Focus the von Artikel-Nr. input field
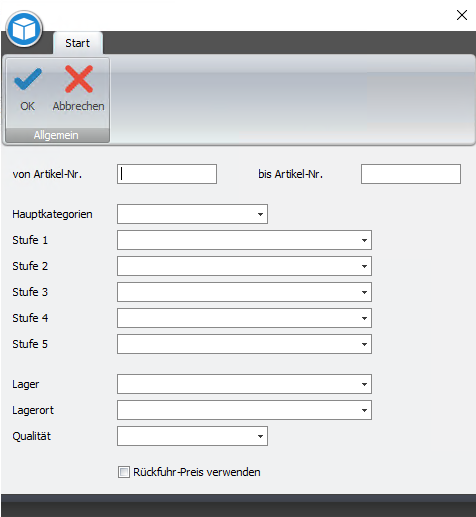 tap(167, 174)
